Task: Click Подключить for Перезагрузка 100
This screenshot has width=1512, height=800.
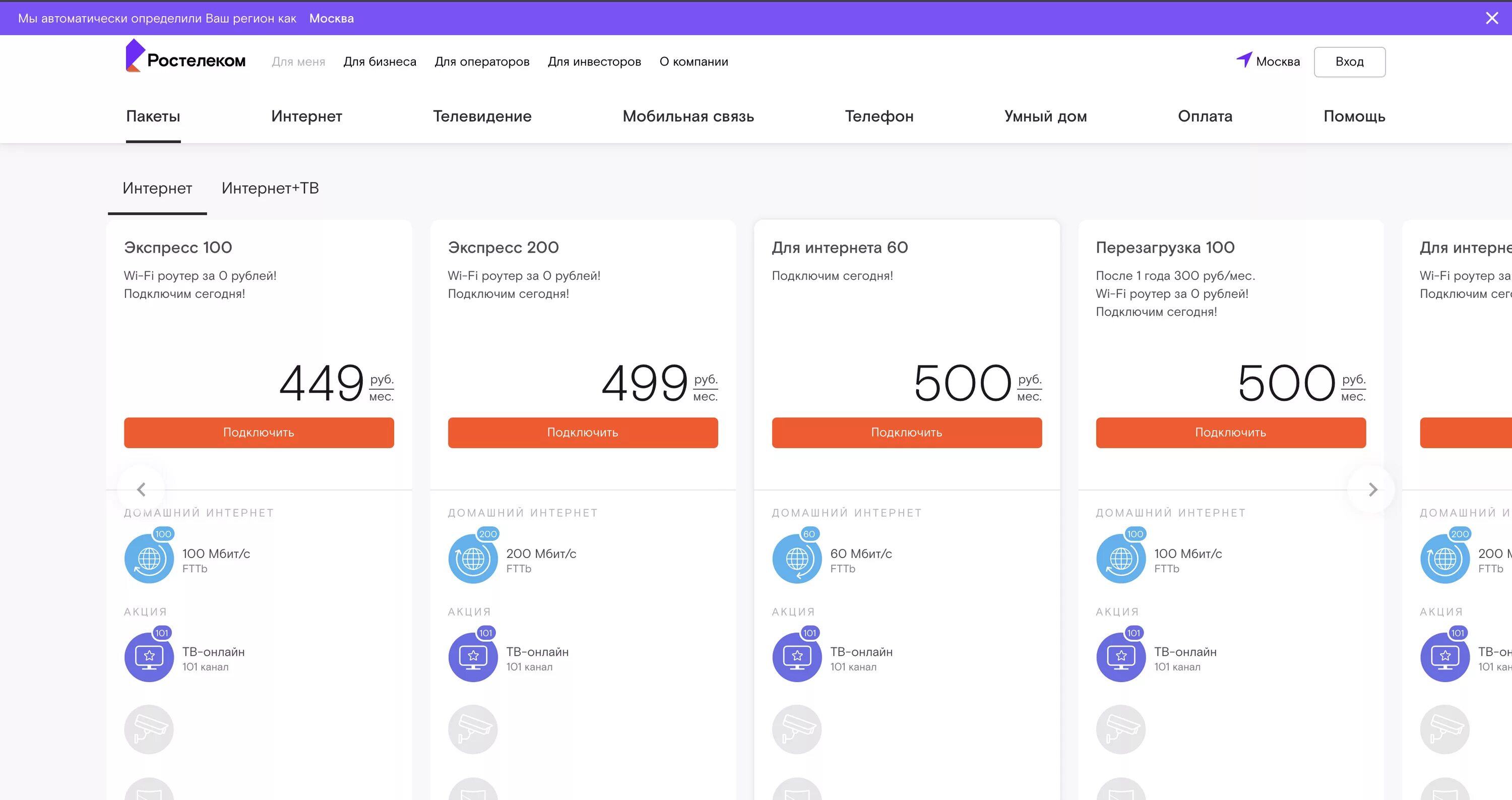Action: point(1231,433)
